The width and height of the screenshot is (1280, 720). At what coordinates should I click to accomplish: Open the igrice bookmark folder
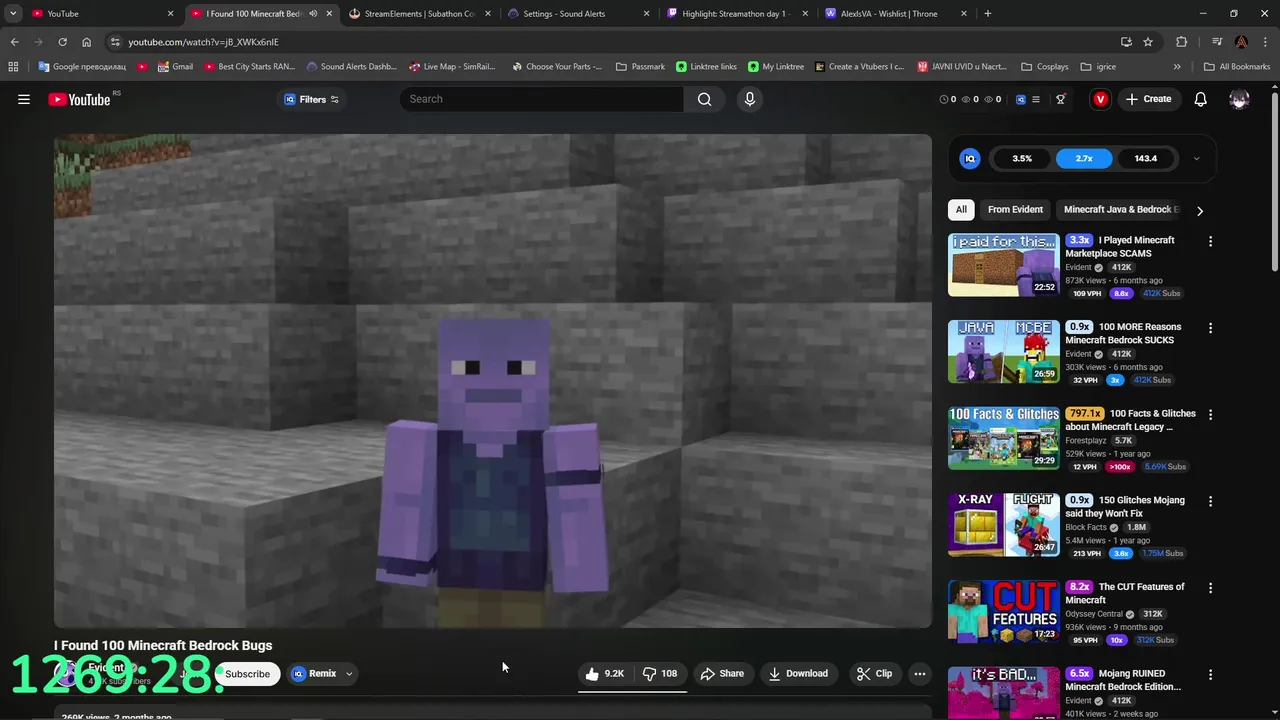pos(1100,67)
